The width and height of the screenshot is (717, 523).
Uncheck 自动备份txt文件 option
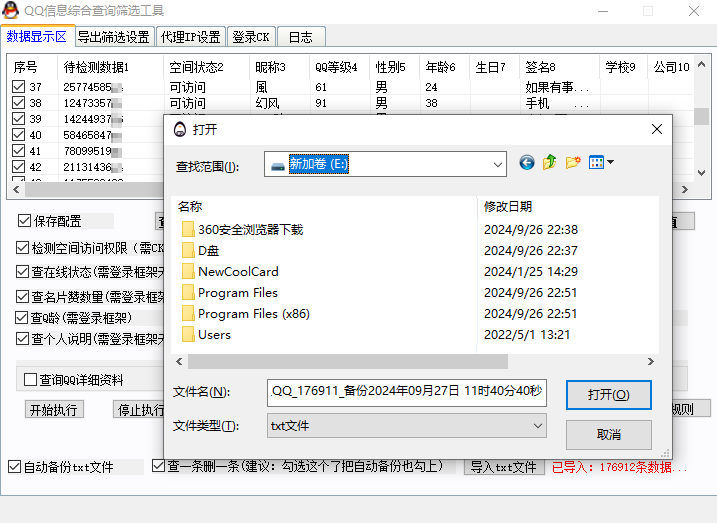click(x=14, y=467)
